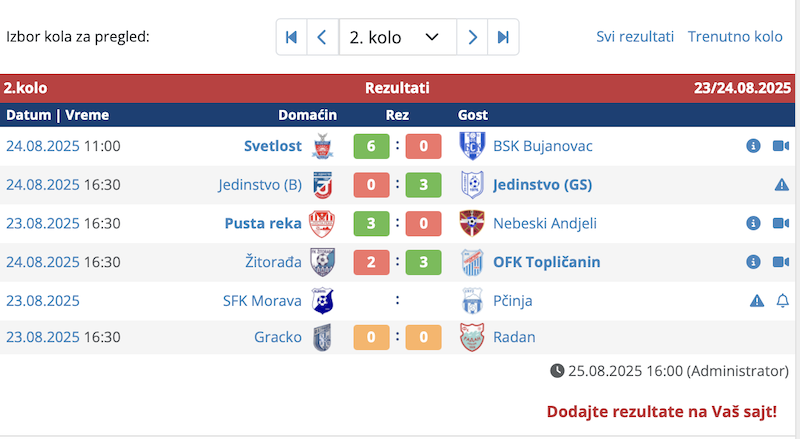Image resolution: width=800 pixels, height=439 pixels.
Task: Expand the 2. kolo round dropdown
Action: [397, 37]
